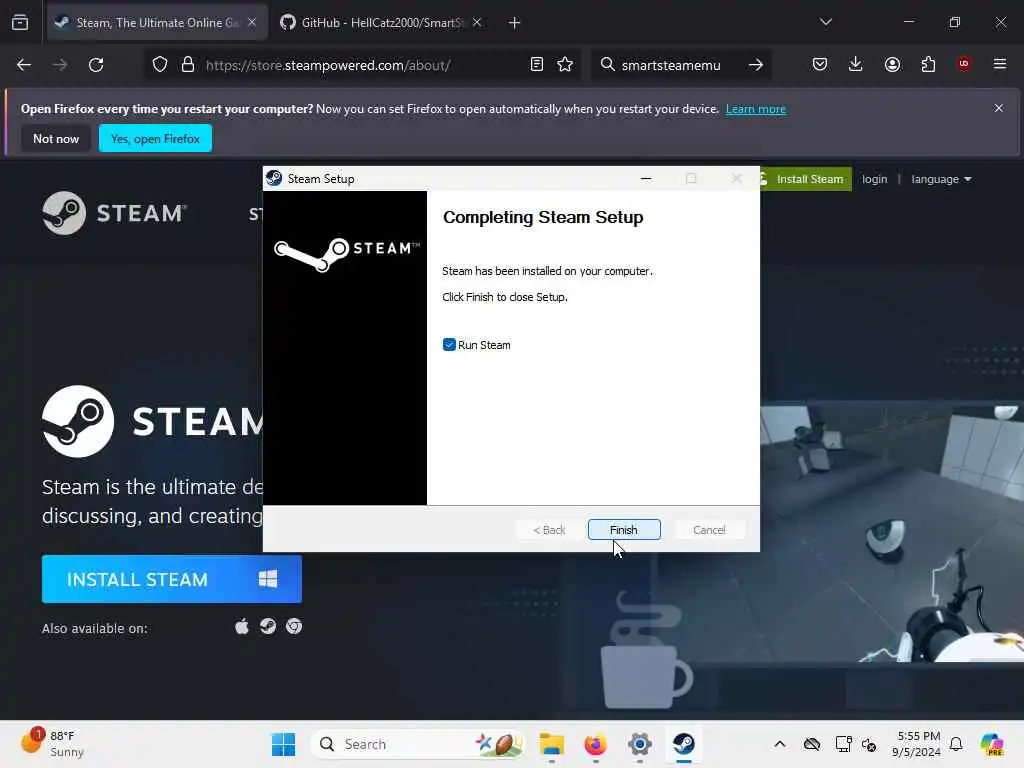Click Finish in Steam Setup
Screen dimensions: 1024x768
pyautogui.click(x=624, y=530)
